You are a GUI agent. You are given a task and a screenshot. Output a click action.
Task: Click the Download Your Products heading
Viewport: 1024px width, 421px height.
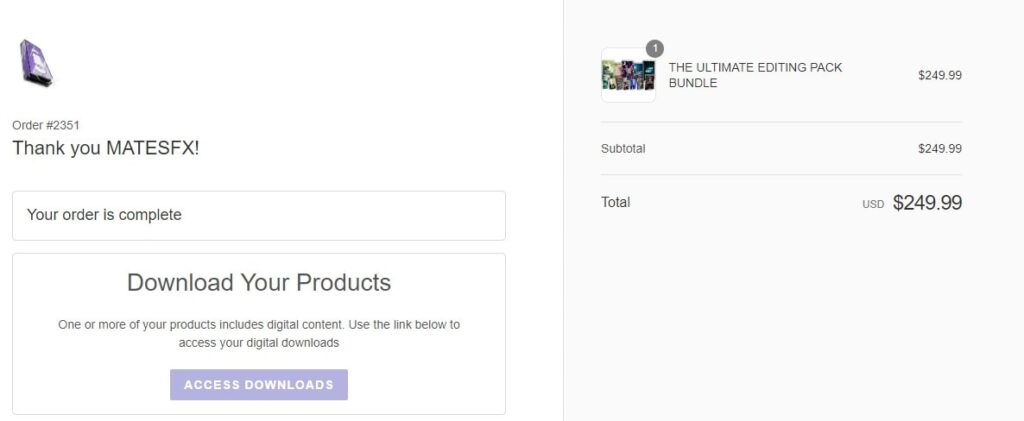click(259, 283)
